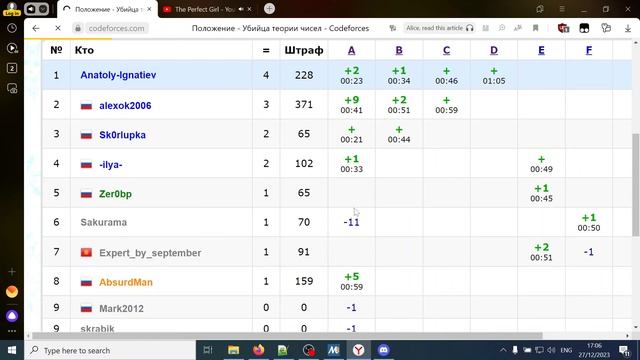This screenshot has width=640, height=360.
Task: Go back with the browser back arrow
Action: coord(36,28)
